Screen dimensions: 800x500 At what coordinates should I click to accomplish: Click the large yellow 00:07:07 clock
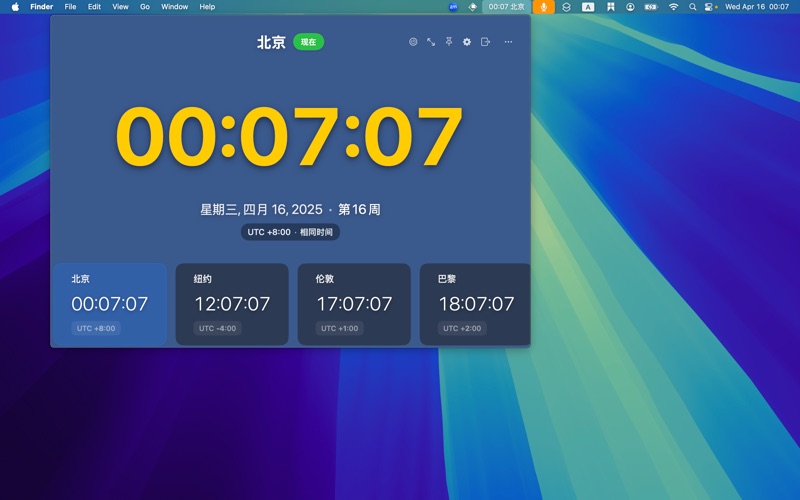coord(289,136)
